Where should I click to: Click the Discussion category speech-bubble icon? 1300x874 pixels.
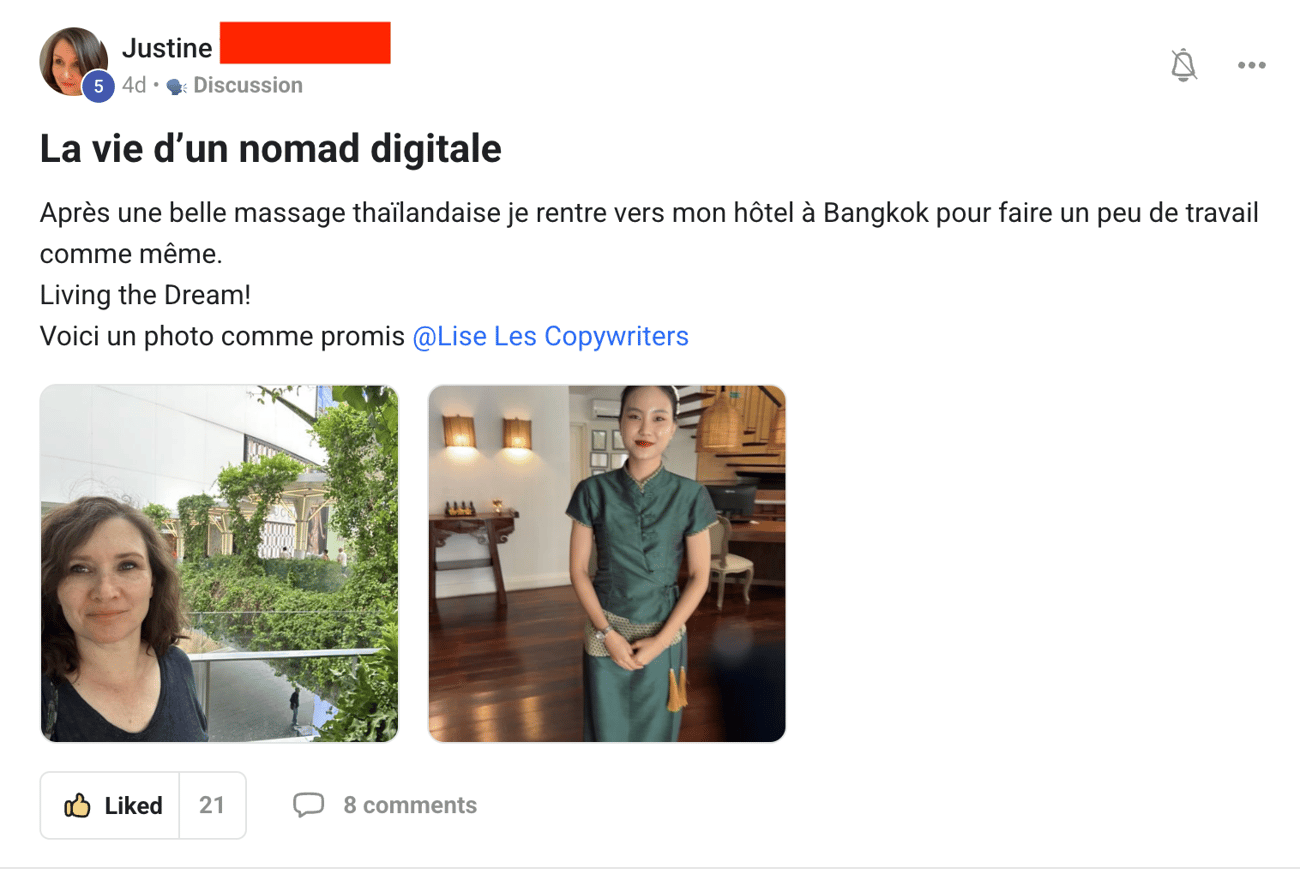tap(177, 86)
